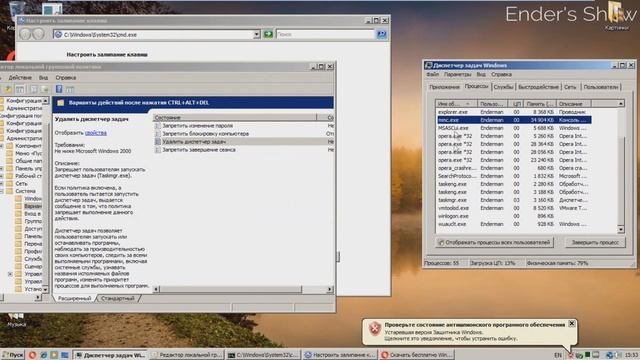Click Отображать процессы всех пользователей button
Image resolution: width=640 pixels, height=360 pixels.
coord(494,242)
